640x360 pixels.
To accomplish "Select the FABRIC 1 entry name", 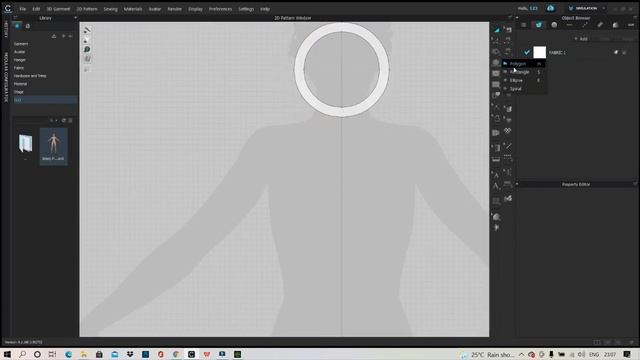I will (x=557, y=53).
